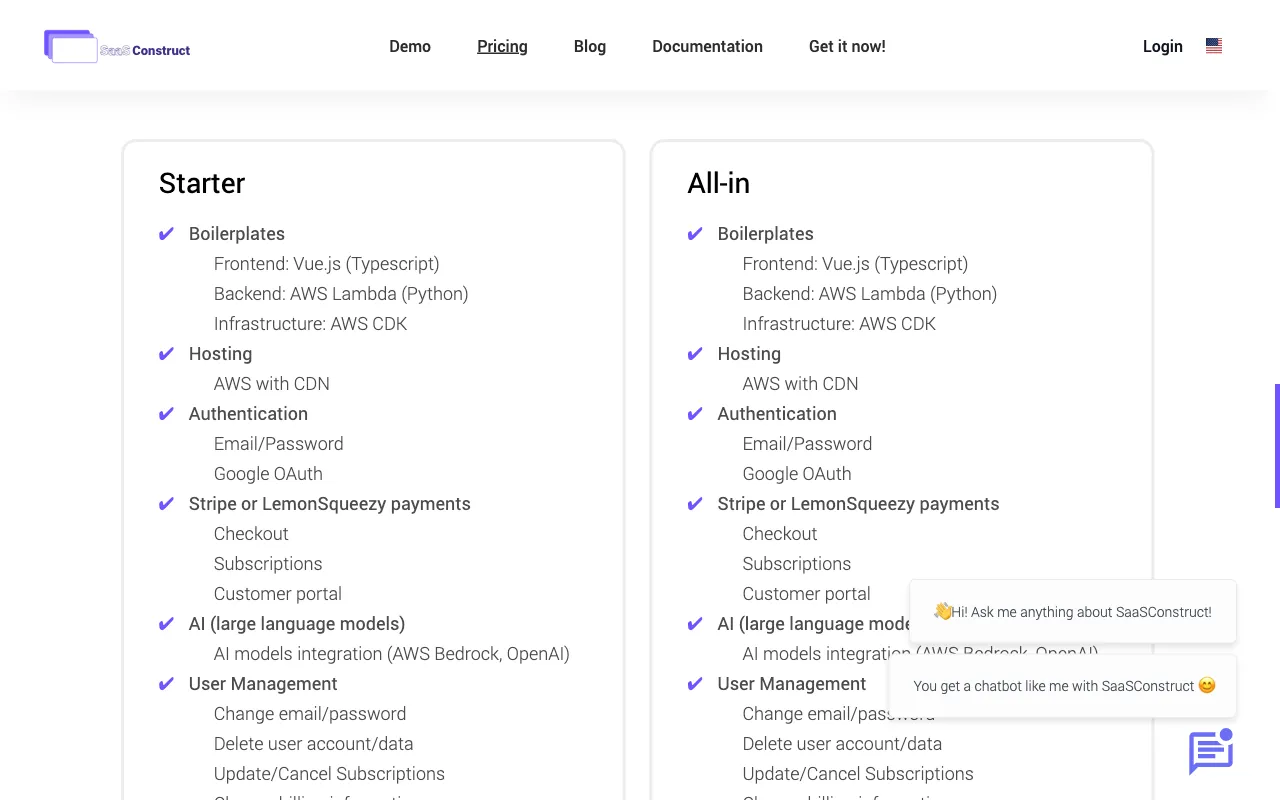This screenshot has height=800, width=1280.
Task: Click checkmark beside All-in User Management
Action: coord(695,684)
